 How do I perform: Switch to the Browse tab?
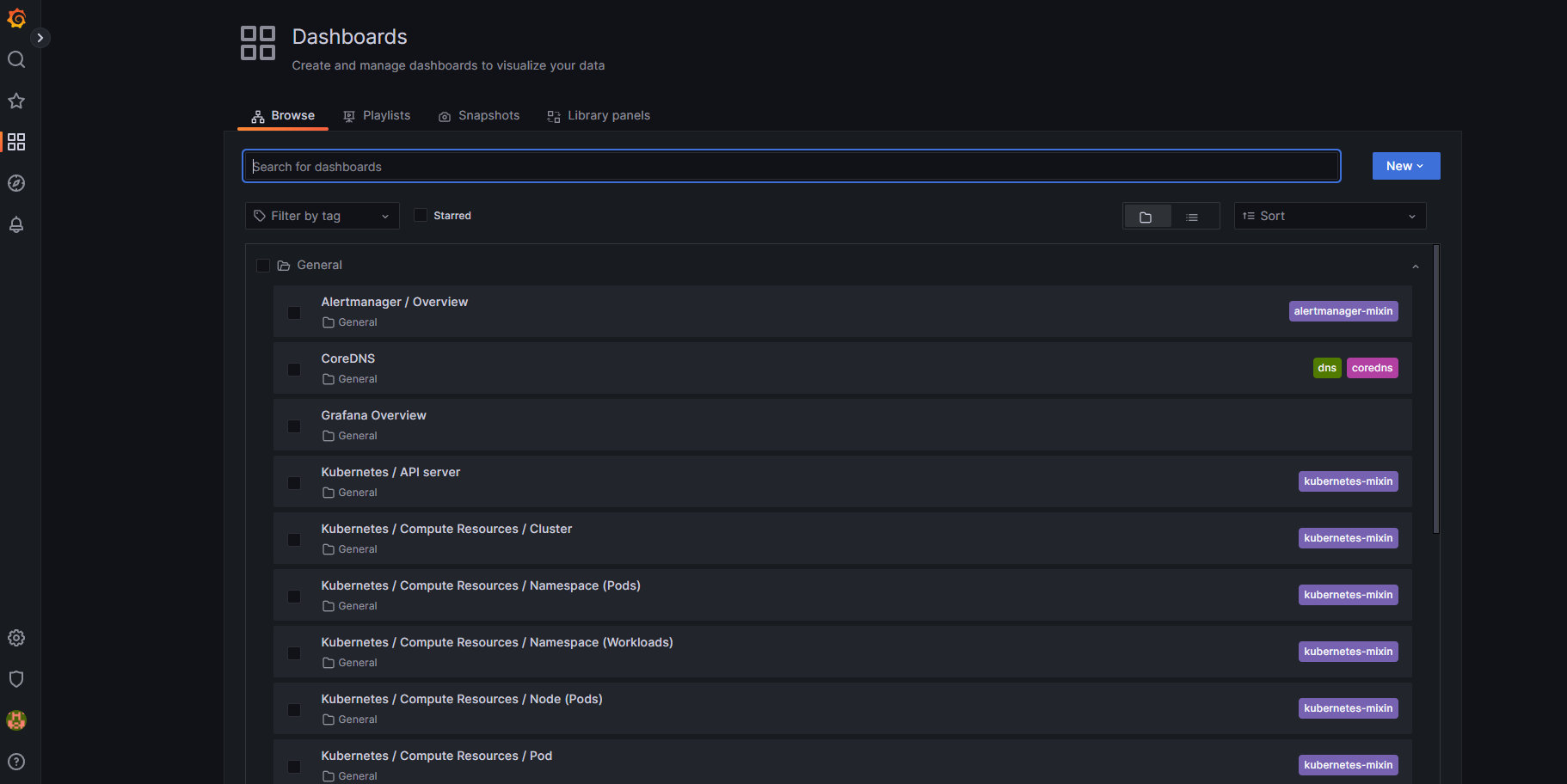tap(283, 115)
